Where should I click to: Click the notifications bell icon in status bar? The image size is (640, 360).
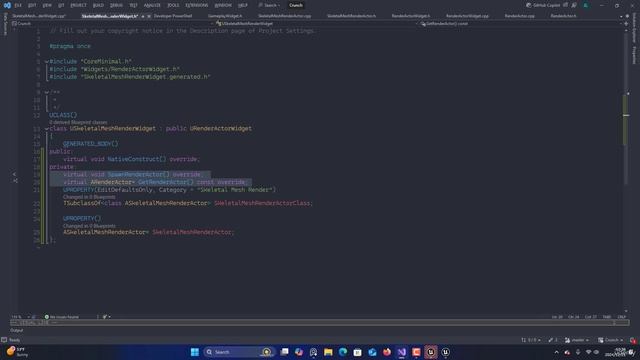[x=632, y=340]
